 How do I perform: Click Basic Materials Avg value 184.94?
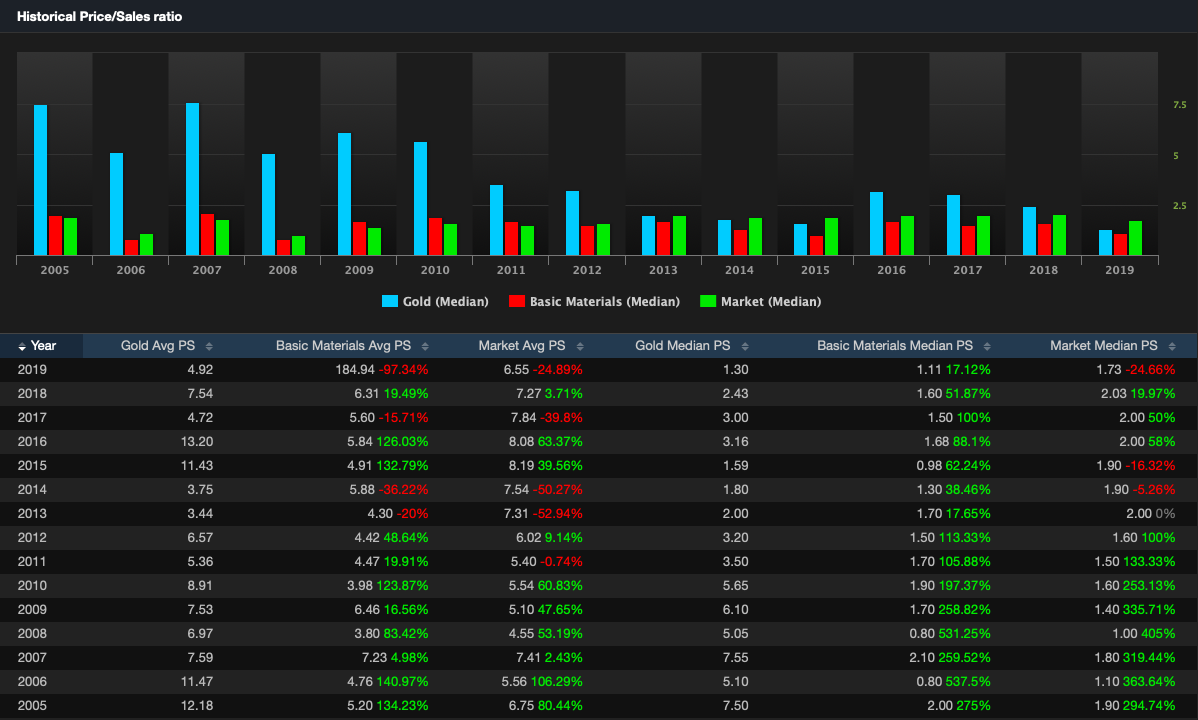coord(355,370)
